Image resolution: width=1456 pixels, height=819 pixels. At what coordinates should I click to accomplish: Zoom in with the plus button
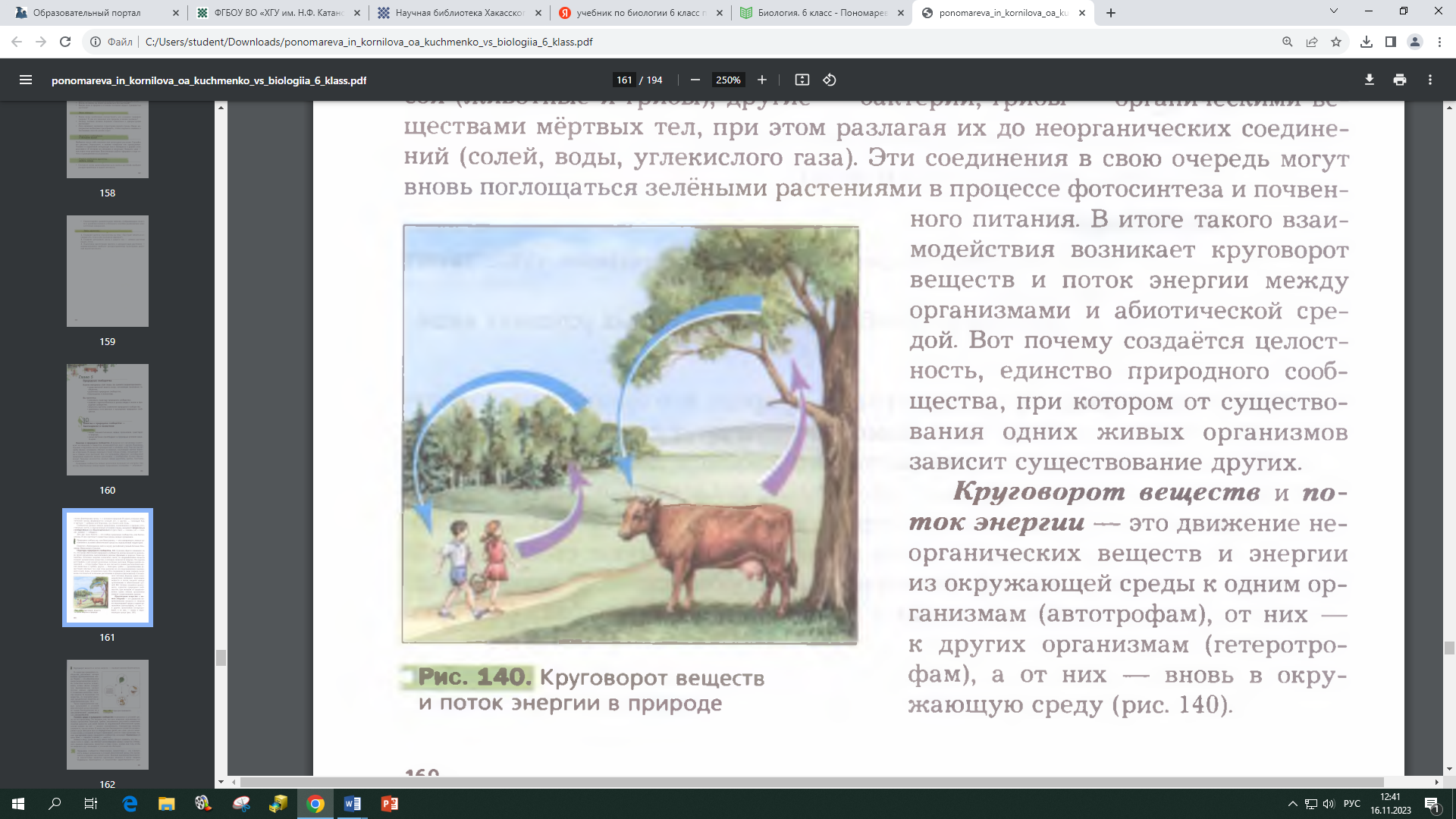(762, 80)
